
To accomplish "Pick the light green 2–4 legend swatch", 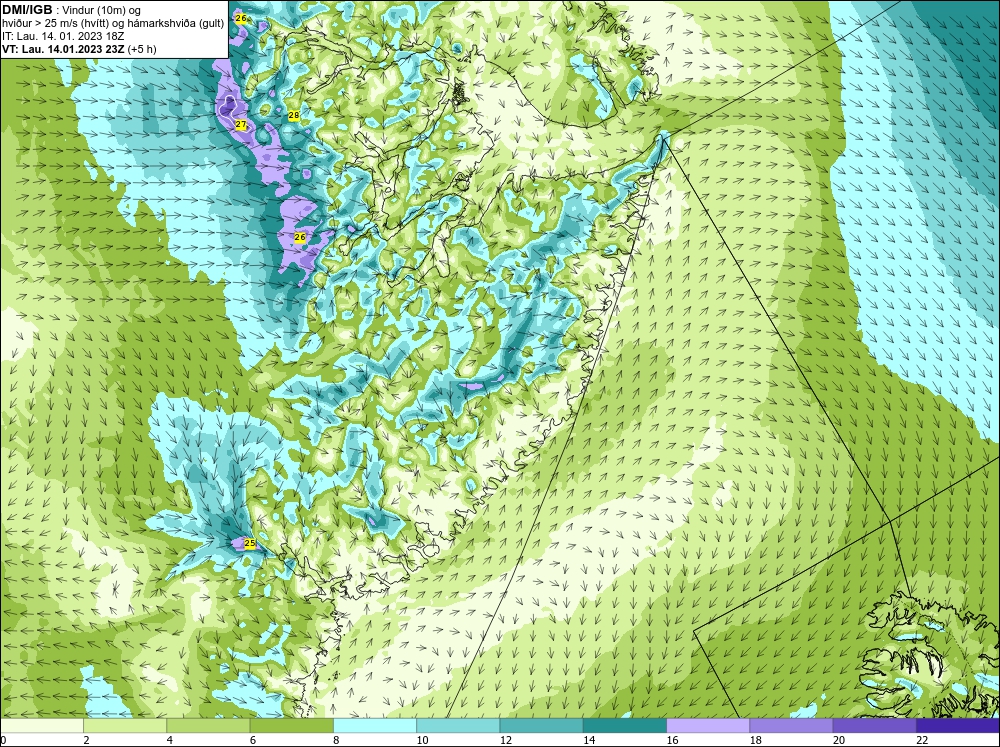I will (125, 726).
